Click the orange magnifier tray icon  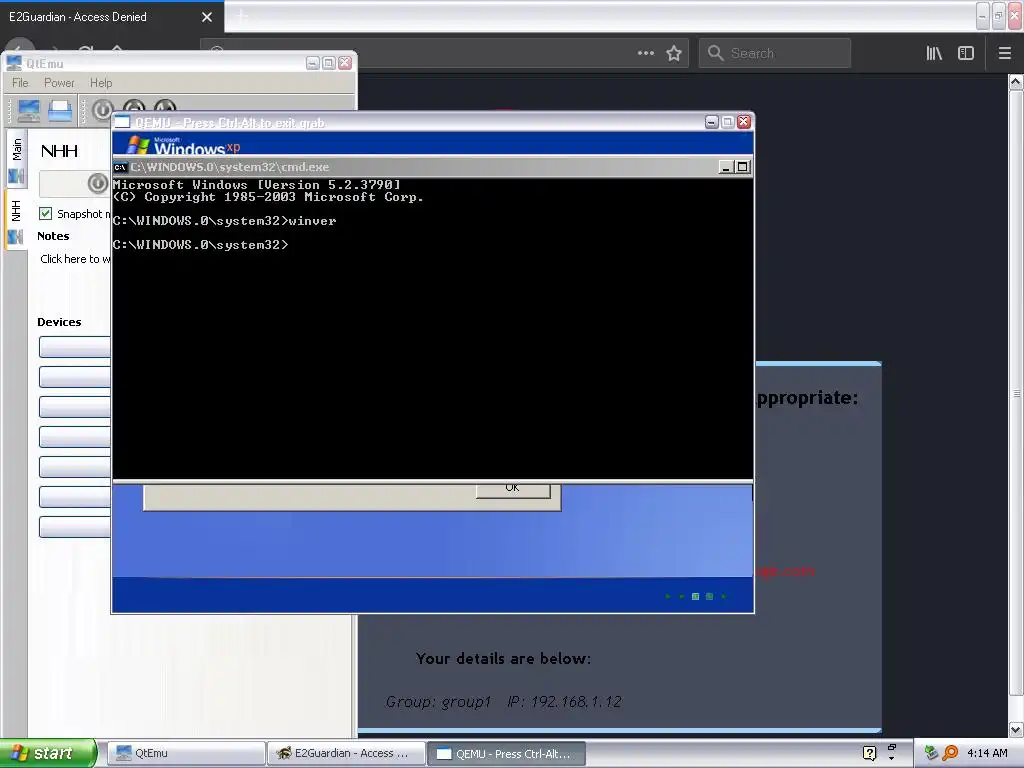pyautogui.click(x=951, y=753)
